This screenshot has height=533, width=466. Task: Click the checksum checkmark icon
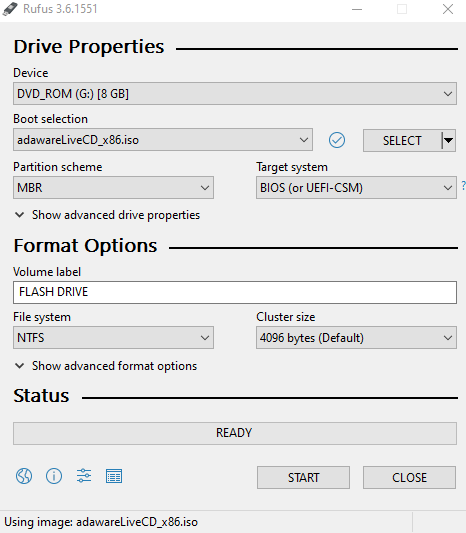point(337,140)
